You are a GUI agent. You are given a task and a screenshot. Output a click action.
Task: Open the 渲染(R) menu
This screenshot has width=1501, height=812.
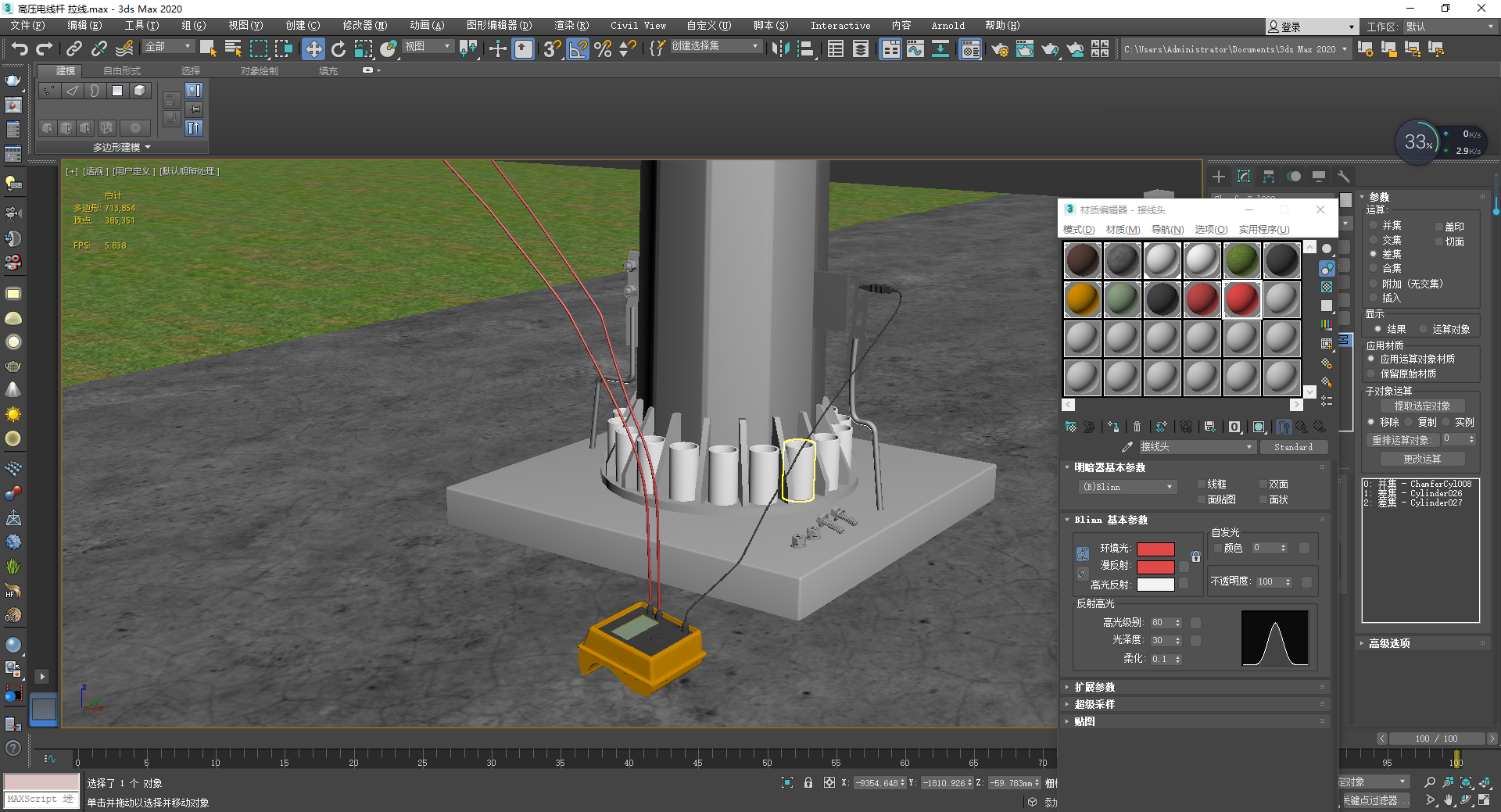[571, 26]
